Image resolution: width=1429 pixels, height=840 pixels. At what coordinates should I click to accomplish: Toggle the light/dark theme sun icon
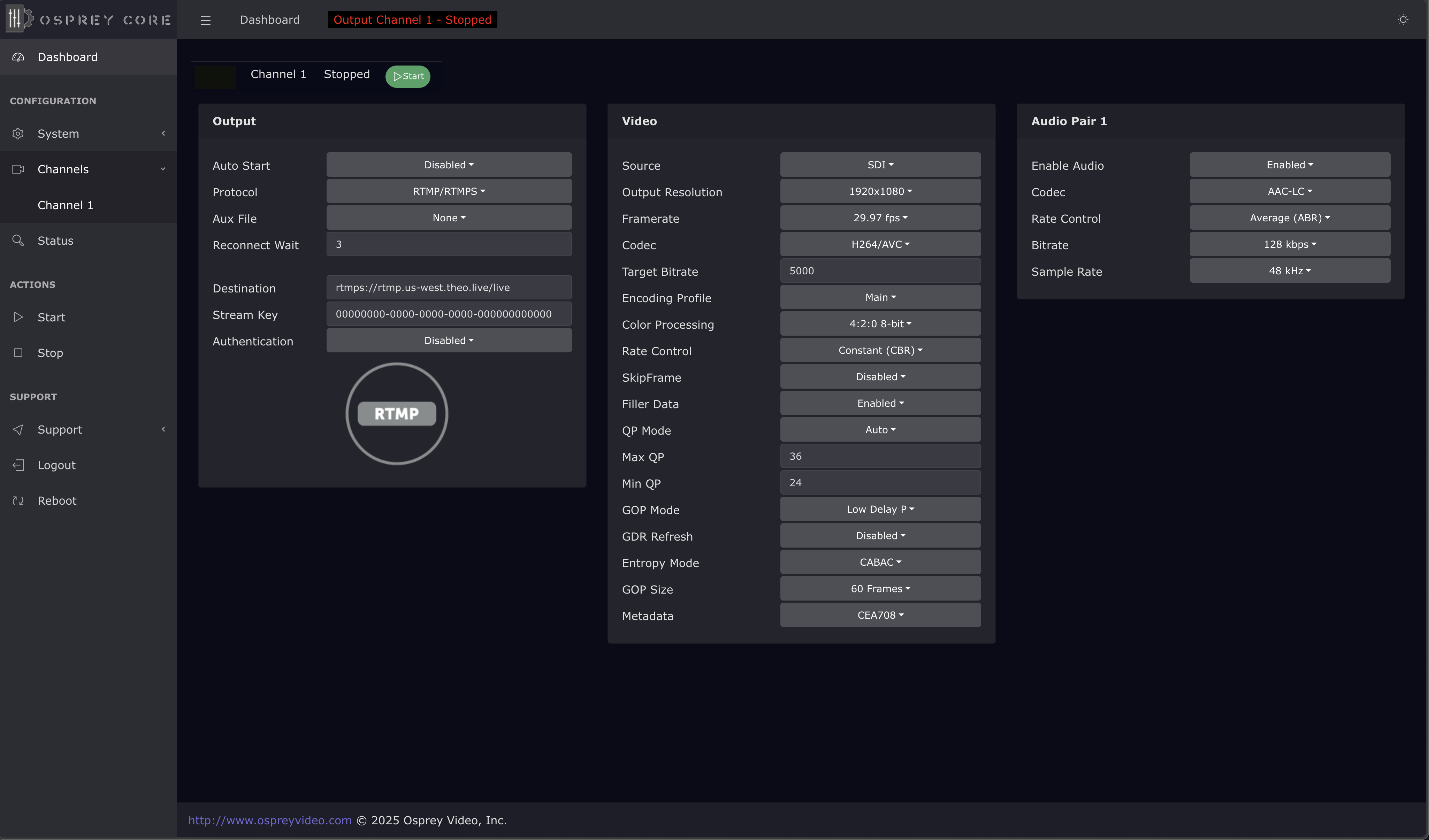(1403, 20)
